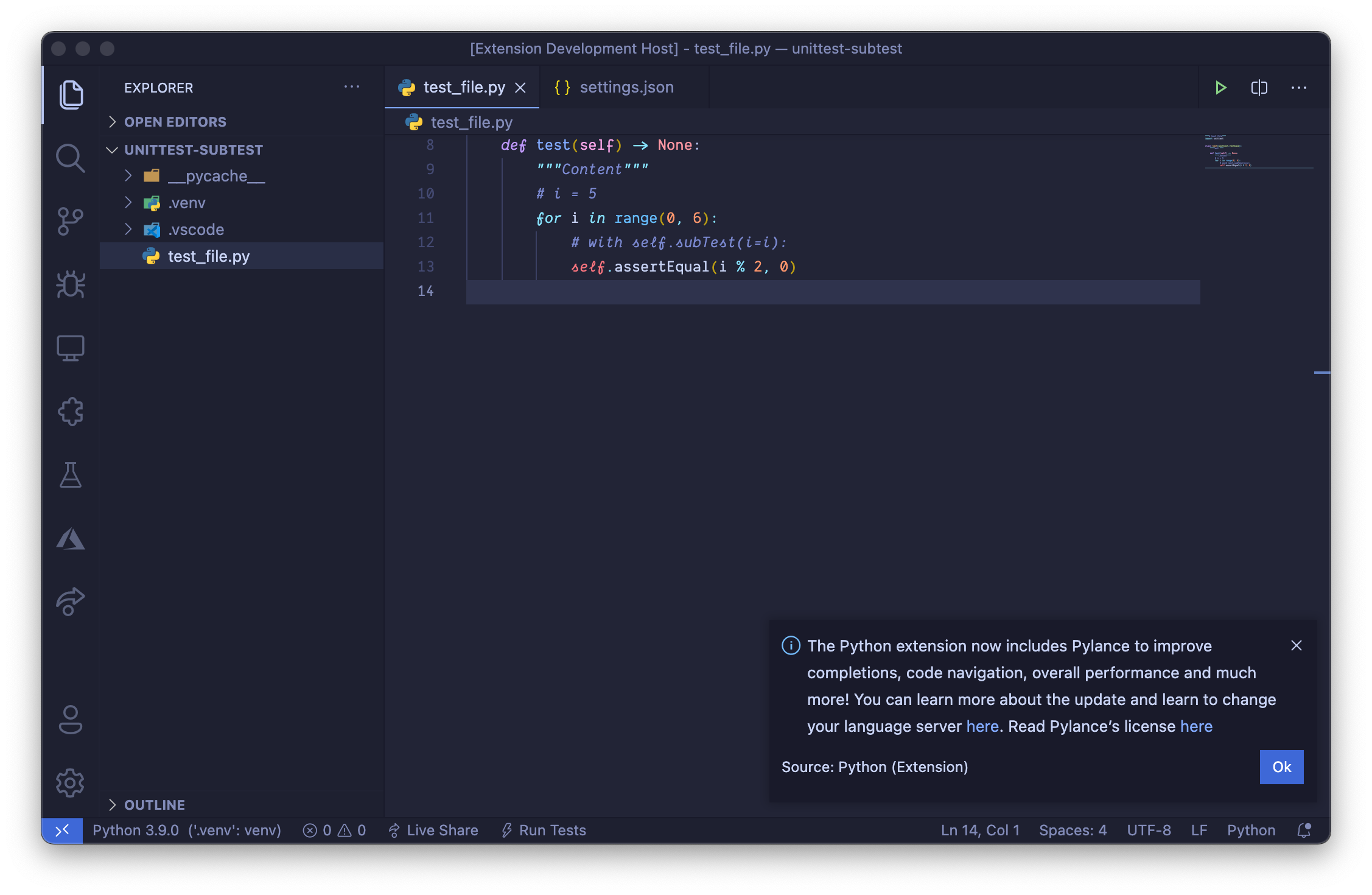Viewport: 1372px width, 895px height.
Task: Click the for i in range line
Action: point(627,218)
